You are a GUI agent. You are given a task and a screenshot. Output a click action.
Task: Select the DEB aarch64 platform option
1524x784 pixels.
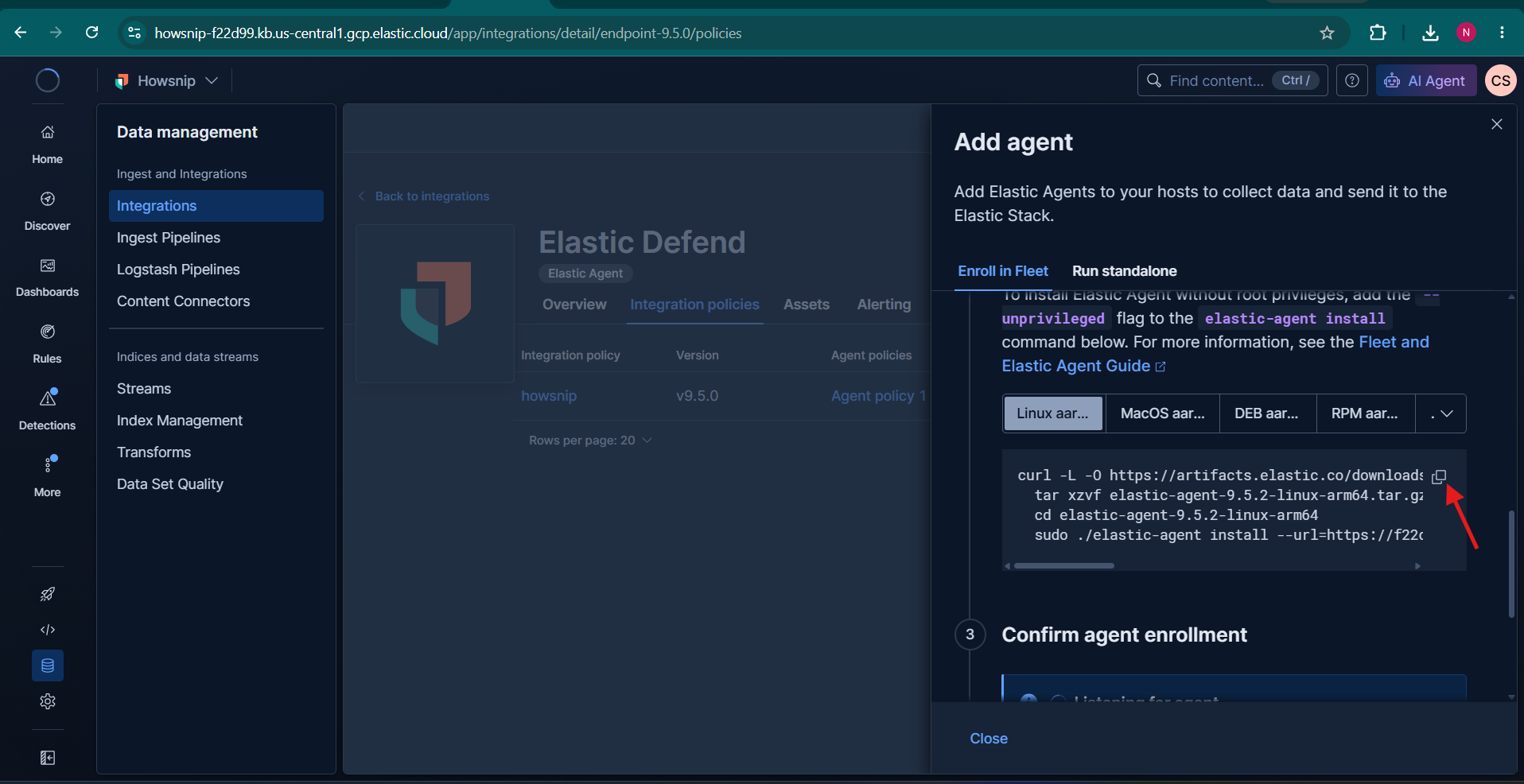[x=1267, y=413]
